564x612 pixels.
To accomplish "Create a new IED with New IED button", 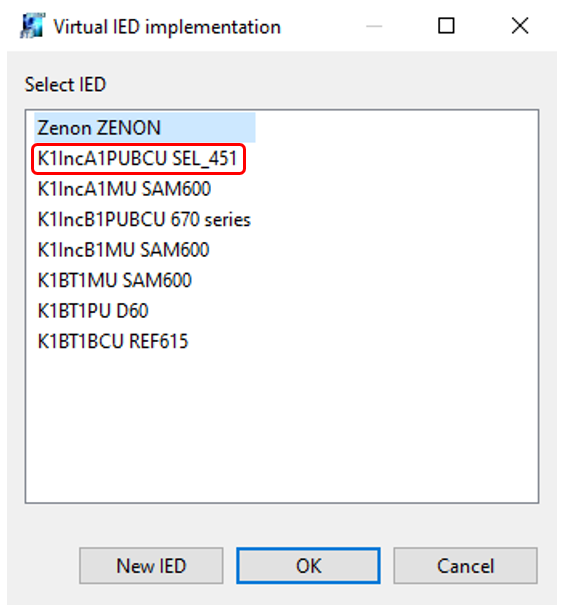I will click(151, 566).
